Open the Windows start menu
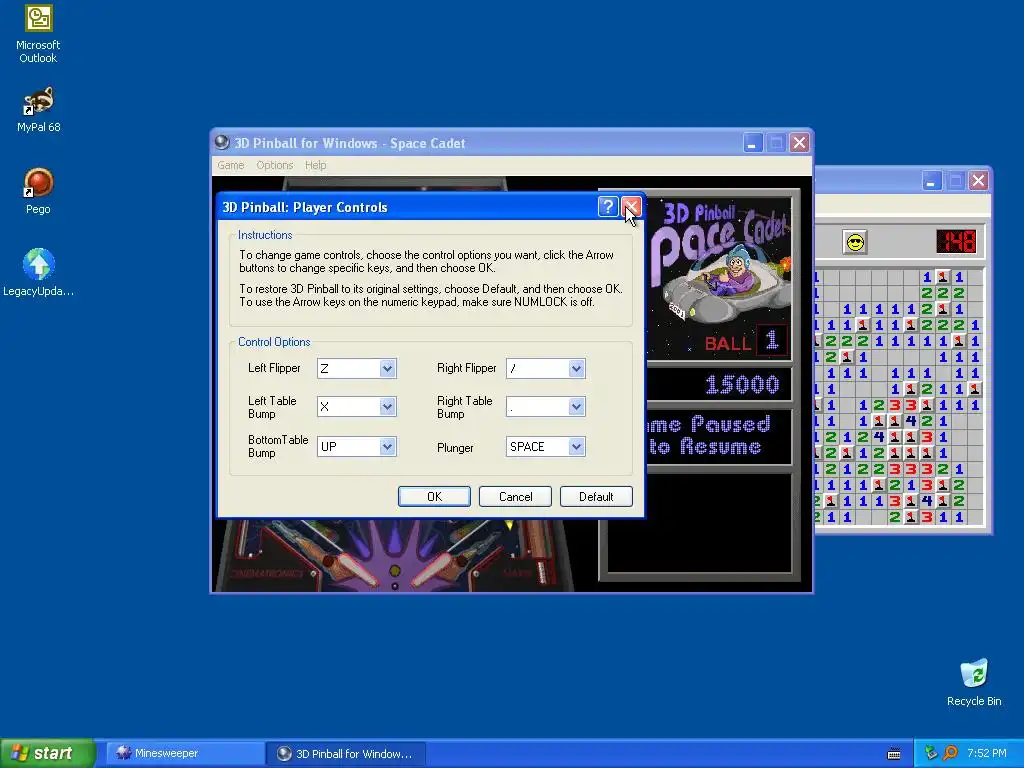The image size is (1024, 768). tap(47, 753)
